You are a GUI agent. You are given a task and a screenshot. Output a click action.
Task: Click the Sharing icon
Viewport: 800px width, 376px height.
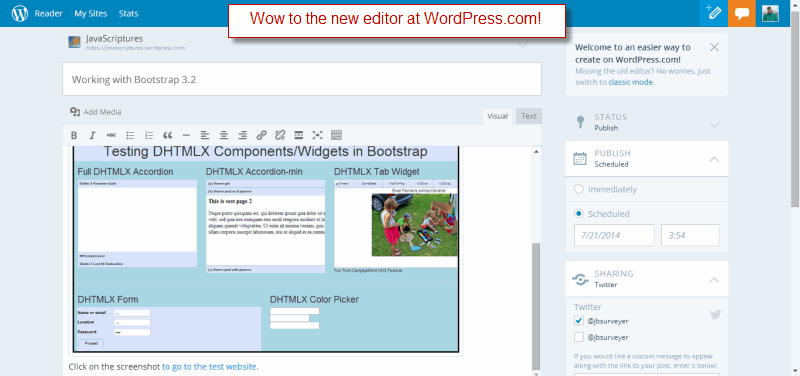(580, 279)
